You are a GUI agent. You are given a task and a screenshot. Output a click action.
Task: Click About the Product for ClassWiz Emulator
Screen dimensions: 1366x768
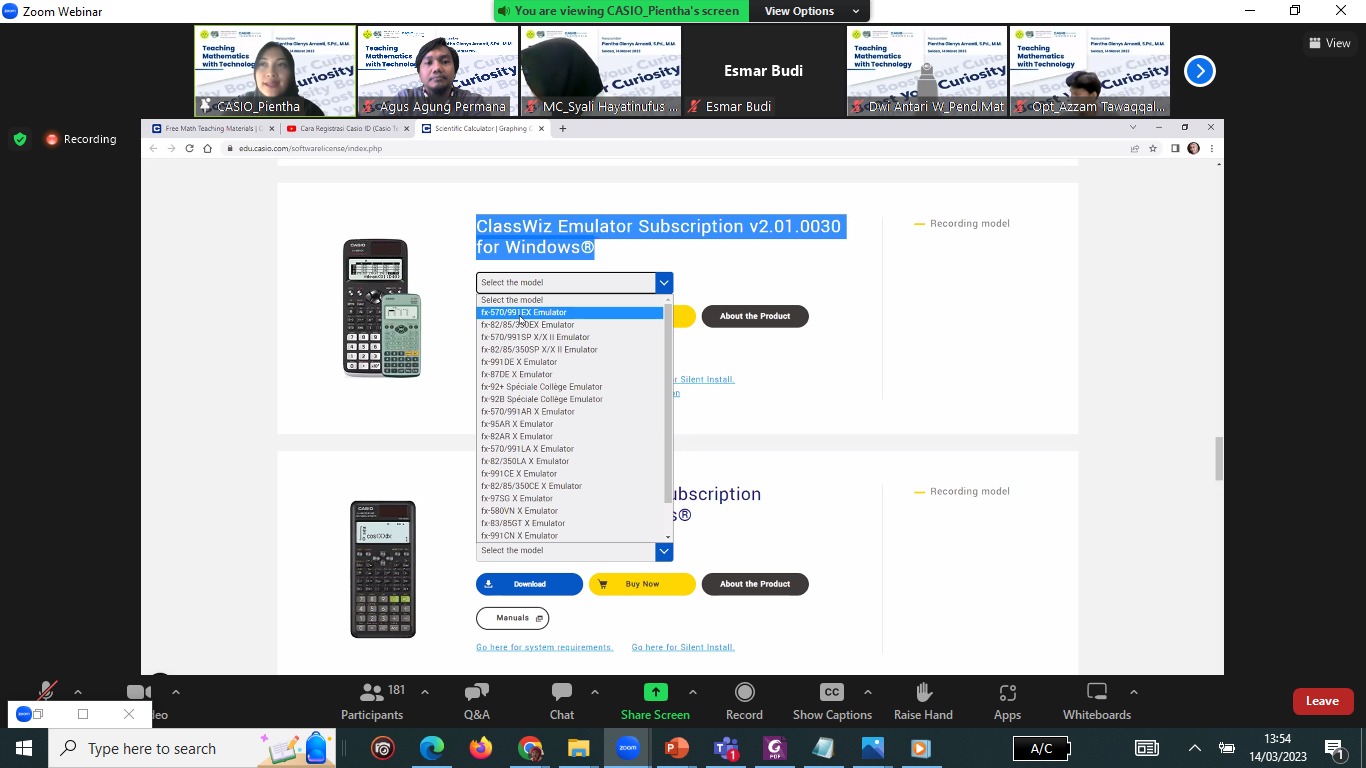755,316
